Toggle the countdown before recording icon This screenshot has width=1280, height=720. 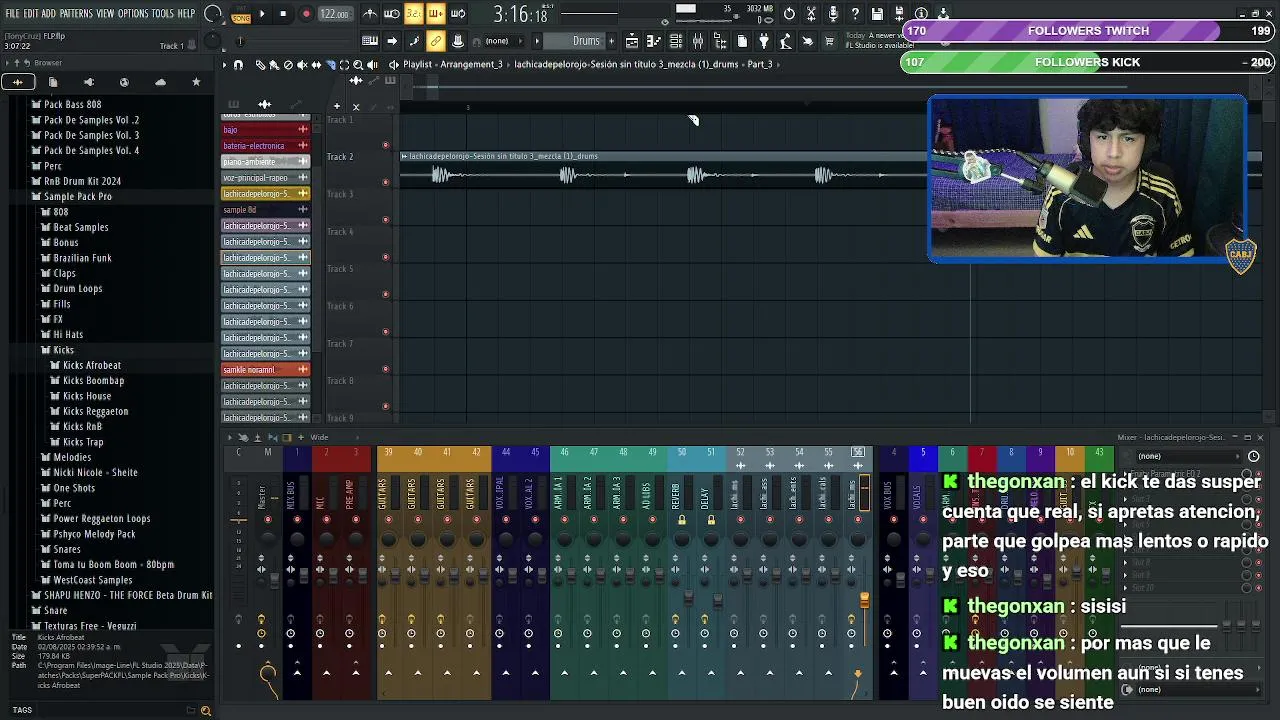pos(414,14)
